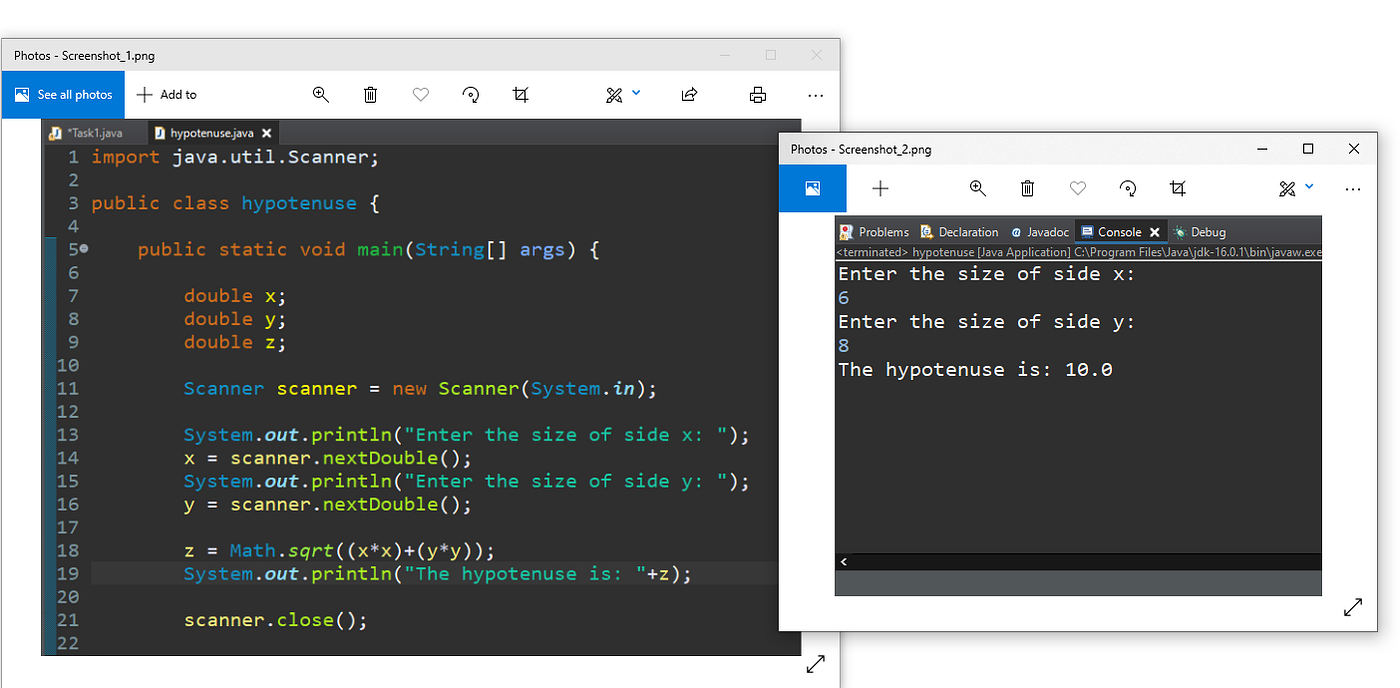
Task: Click scanner.close(); on line 21
Action: 276,620
